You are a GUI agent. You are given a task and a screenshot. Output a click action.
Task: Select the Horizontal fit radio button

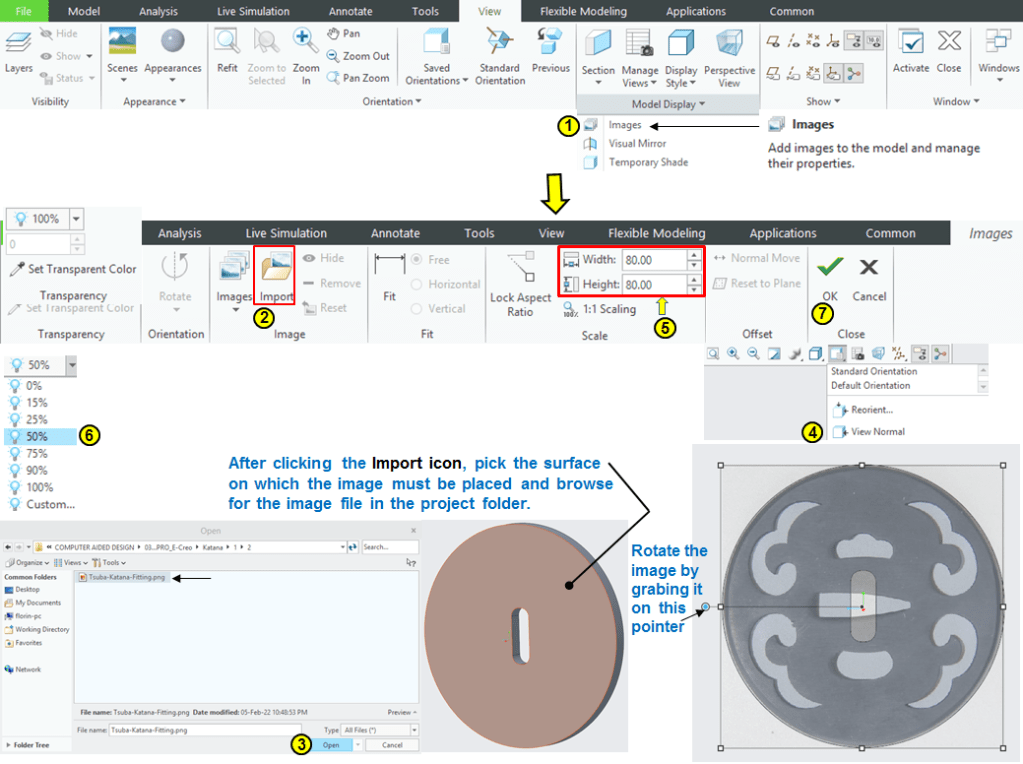click(417, 285)
